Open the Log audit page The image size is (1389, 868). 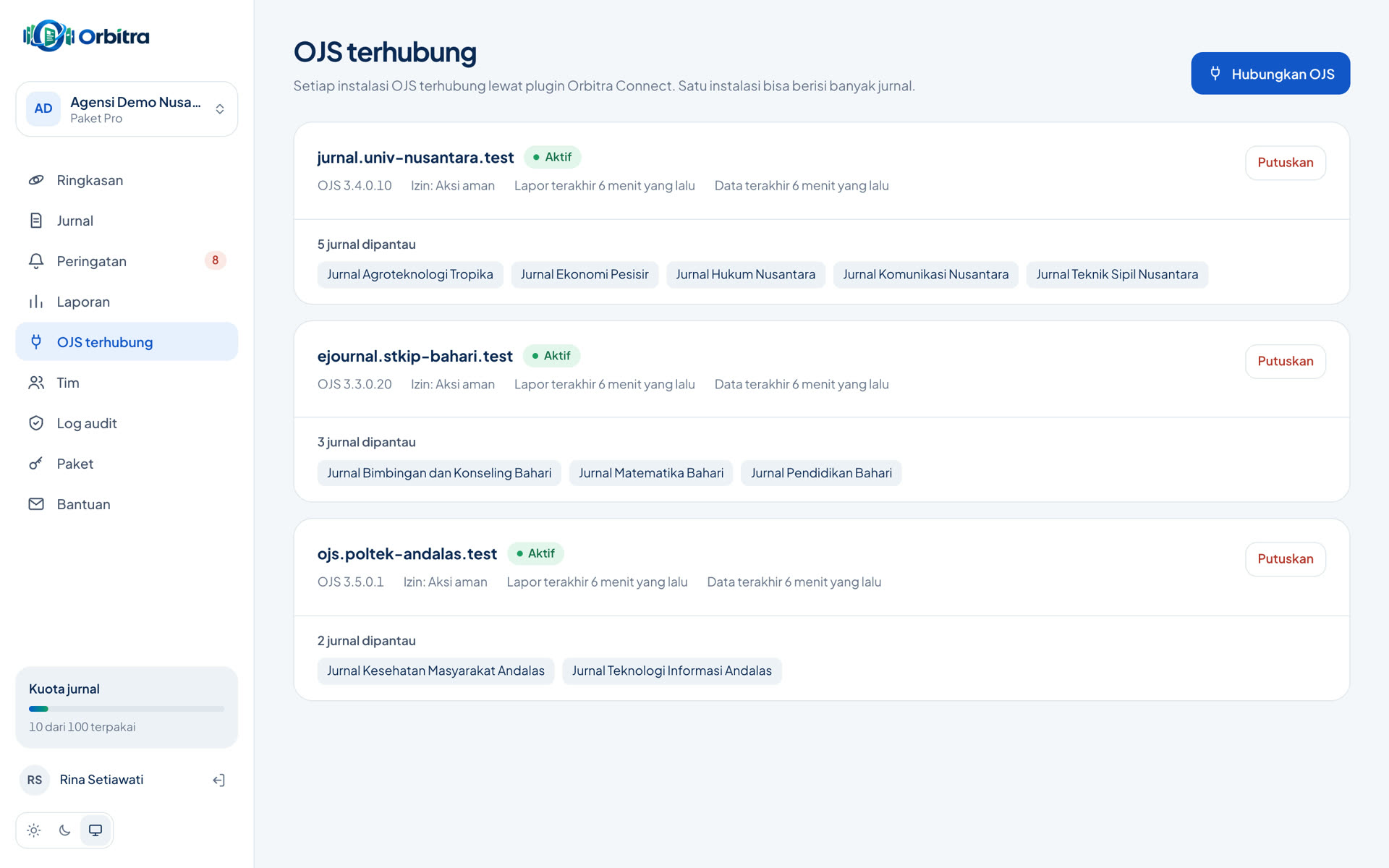127,423
